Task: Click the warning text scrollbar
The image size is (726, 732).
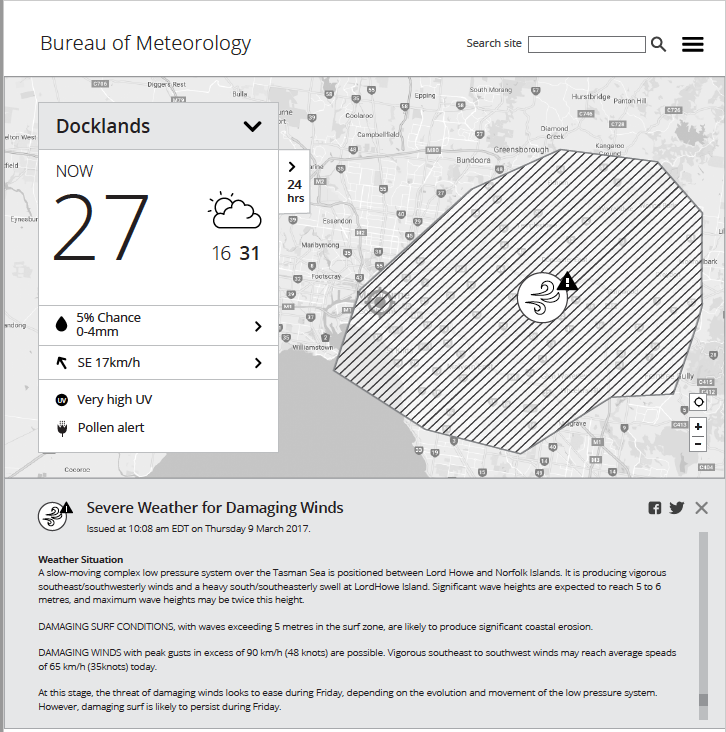Action: point(703,626)
